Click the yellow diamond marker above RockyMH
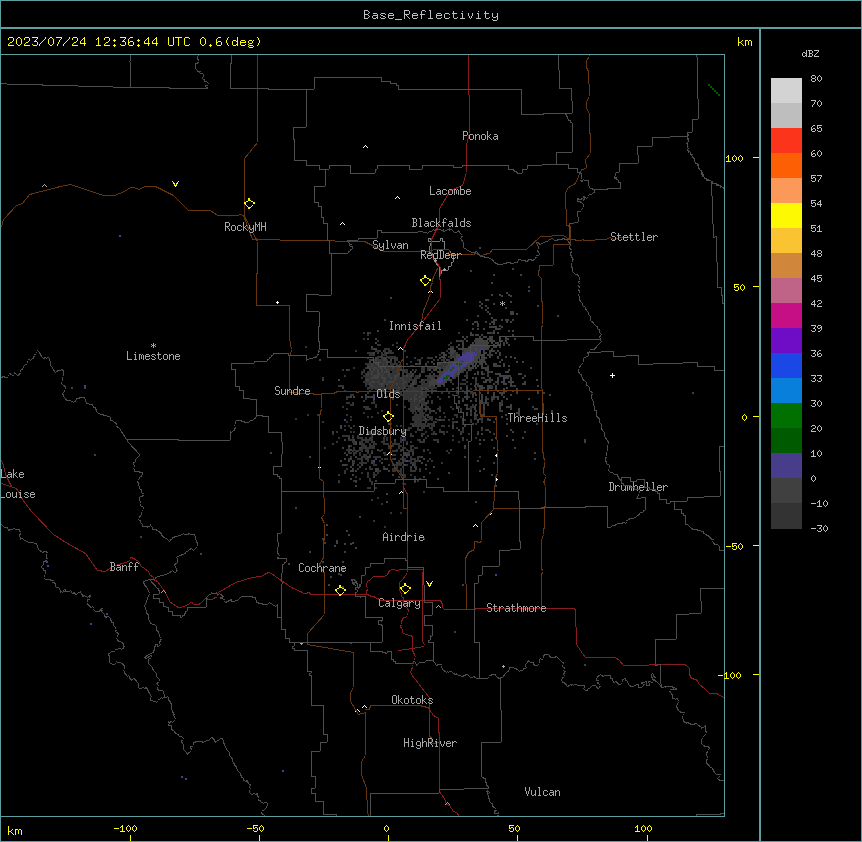 (x=249, y=204)
